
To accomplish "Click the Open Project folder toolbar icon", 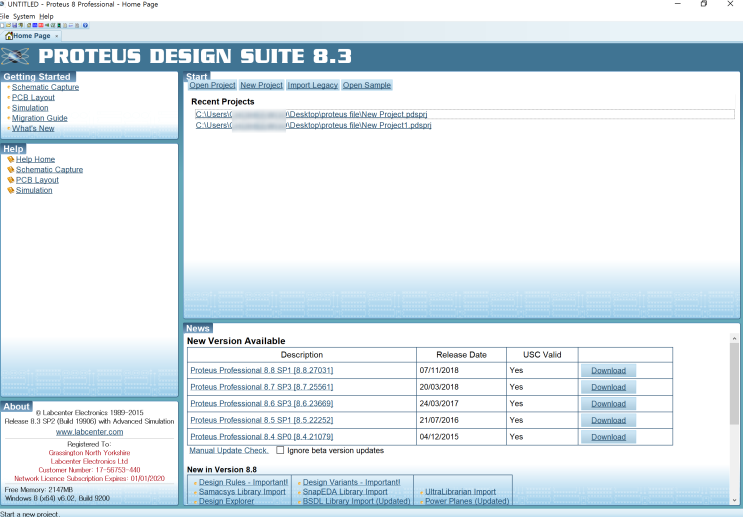I will coord(9,25).
